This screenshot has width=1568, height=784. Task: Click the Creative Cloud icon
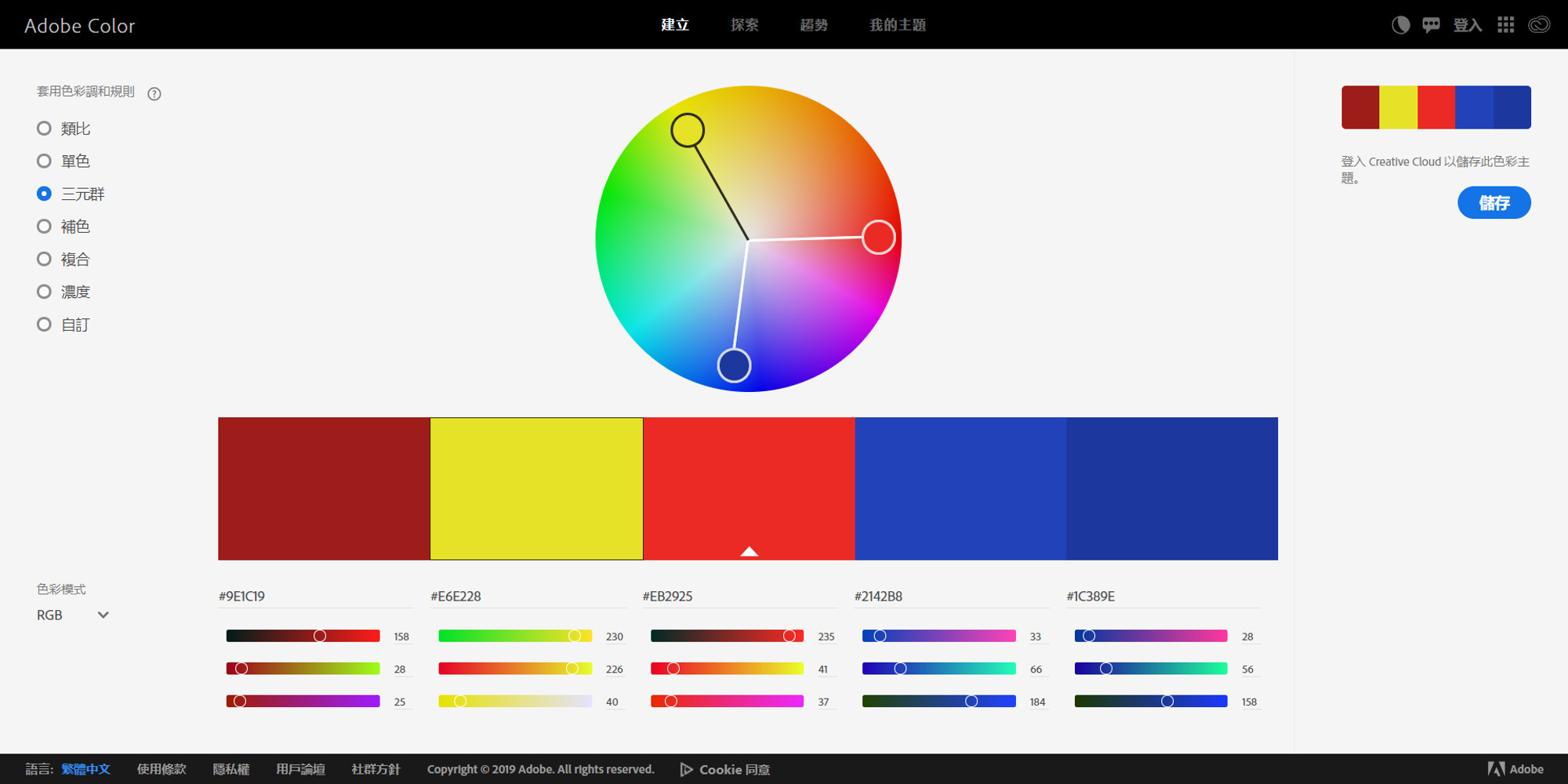click(x=1539, y=25)
